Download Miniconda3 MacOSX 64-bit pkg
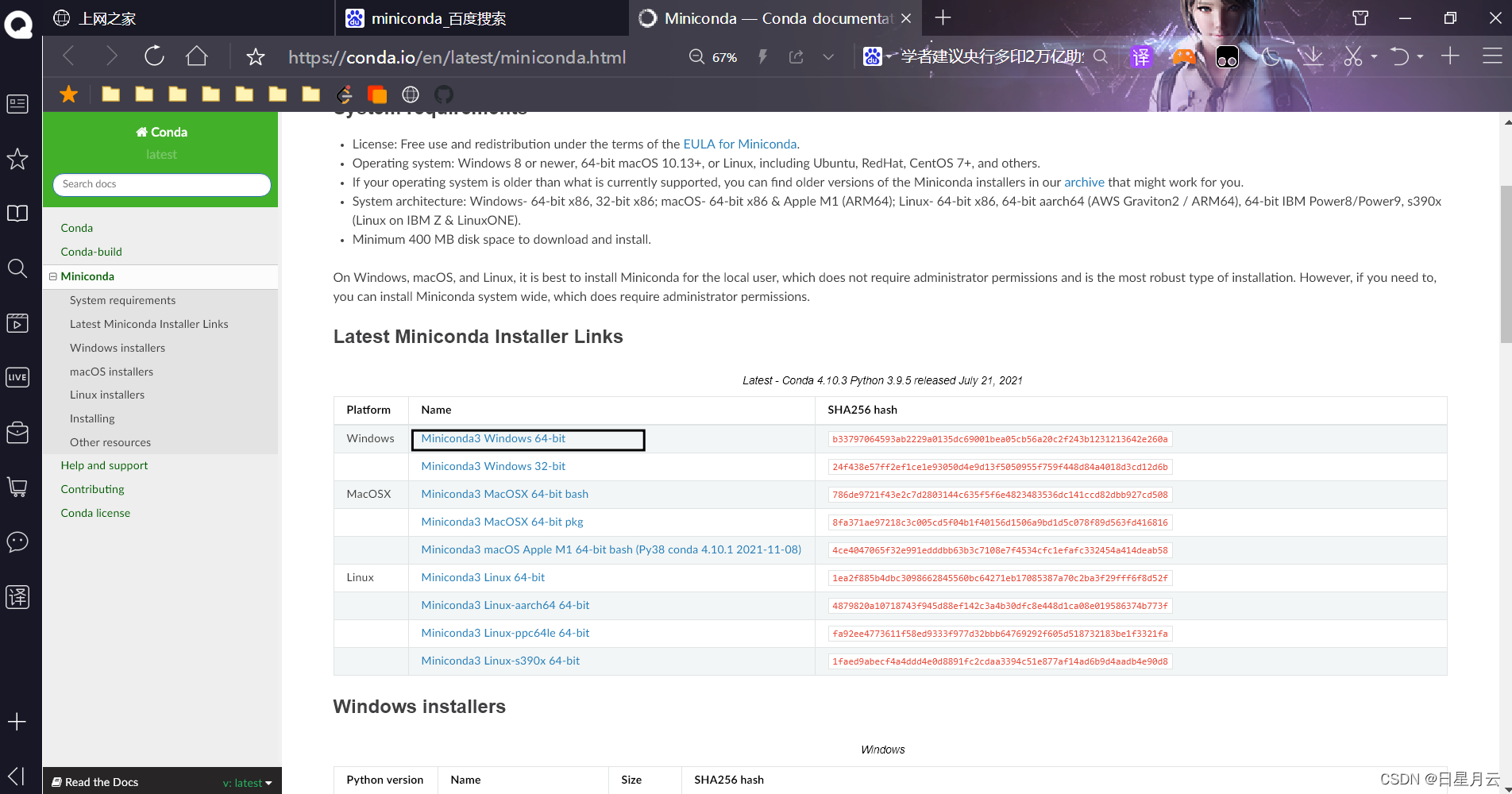 click(x=502, y=522)
